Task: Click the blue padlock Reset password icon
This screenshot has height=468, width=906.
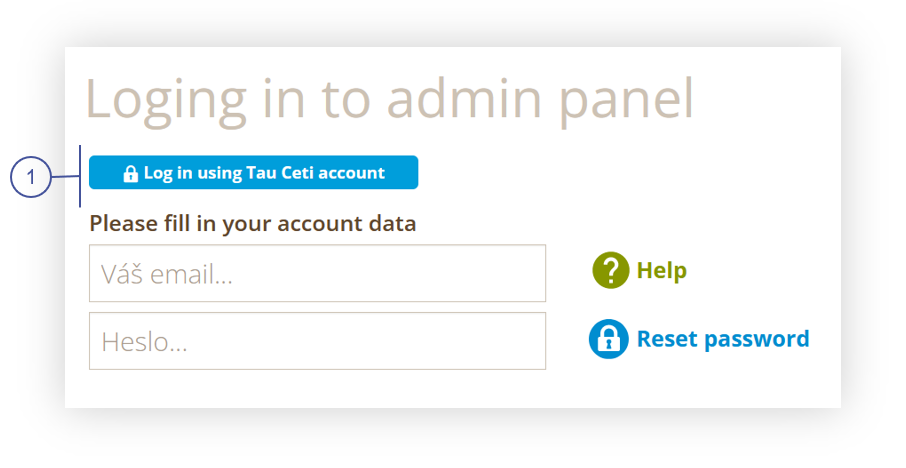Action: click(608, 339)
